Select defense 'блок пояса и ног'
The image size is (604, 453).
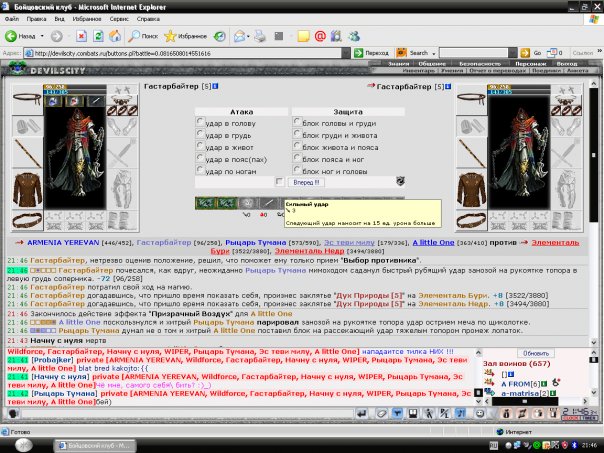297,158
